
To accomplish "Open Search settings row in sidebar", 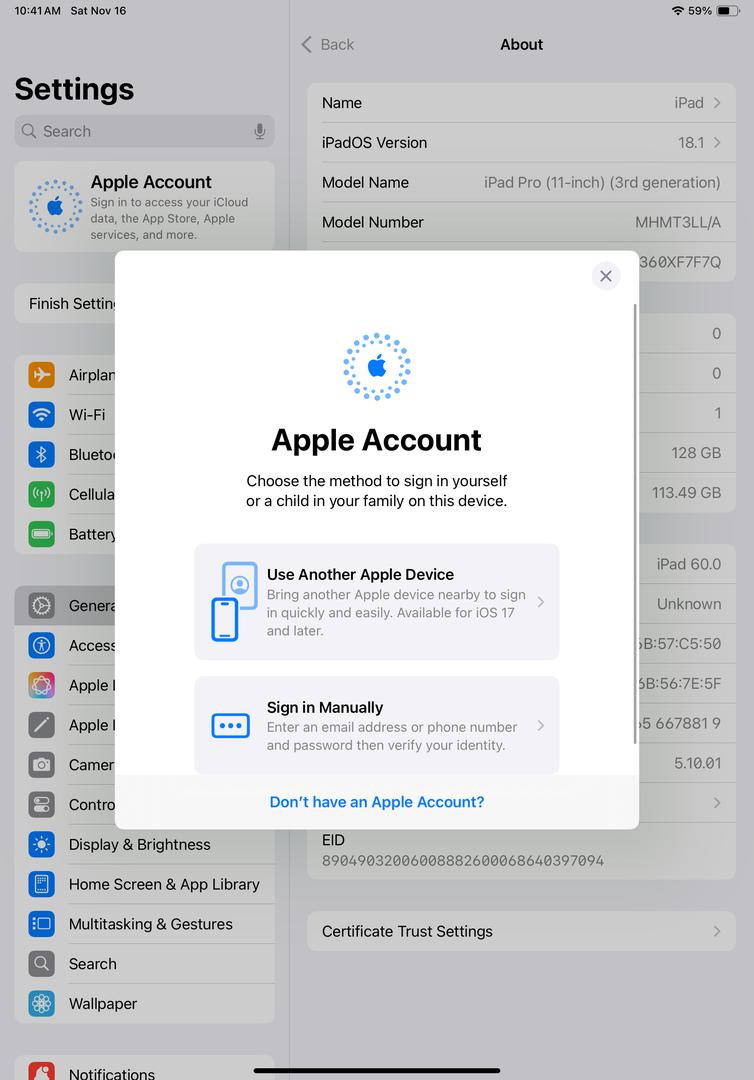I will coord(145,964).
